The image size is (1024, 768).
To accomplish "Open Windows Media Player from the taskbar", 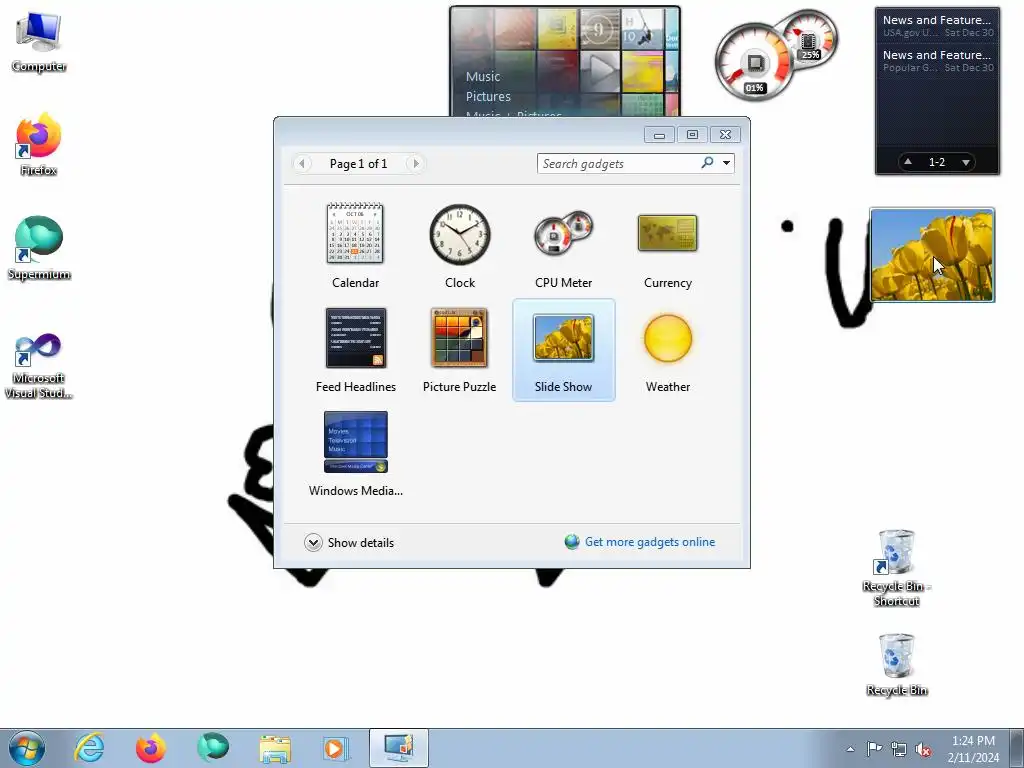I will pos(336,748).
